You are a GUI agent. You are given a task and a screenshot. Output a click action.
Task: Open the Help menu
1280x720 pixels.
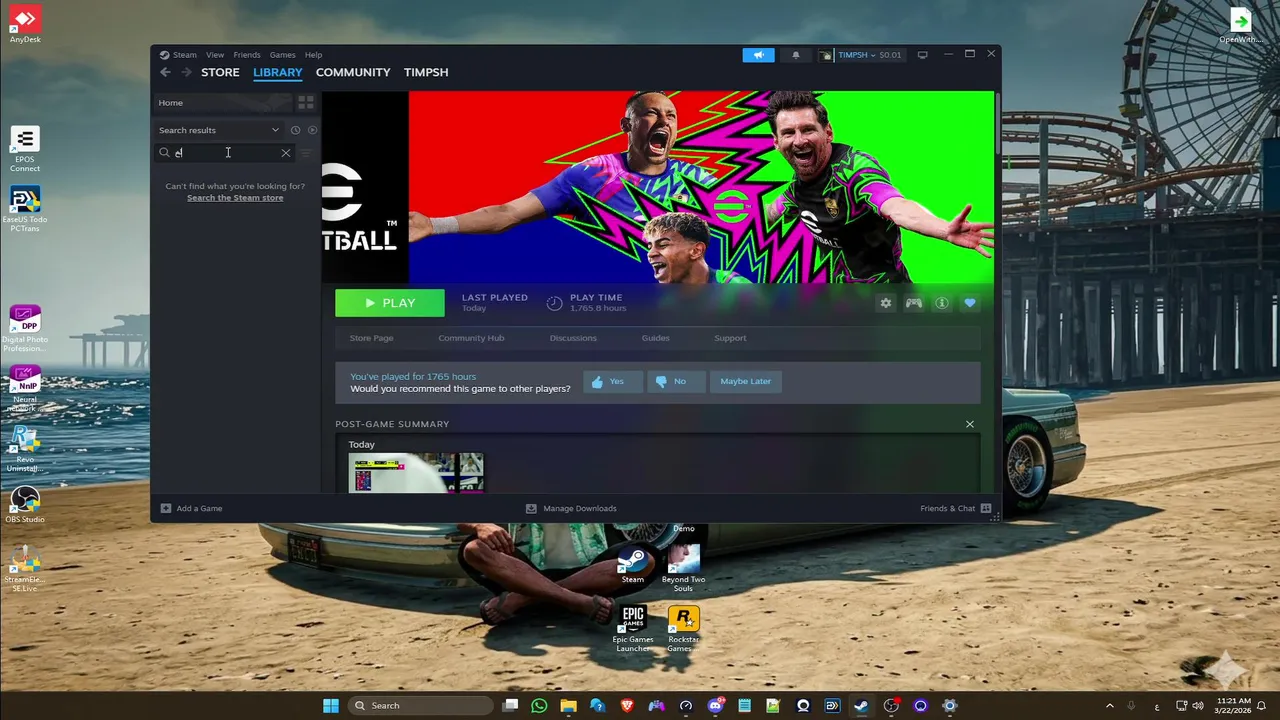pos(313,55)
